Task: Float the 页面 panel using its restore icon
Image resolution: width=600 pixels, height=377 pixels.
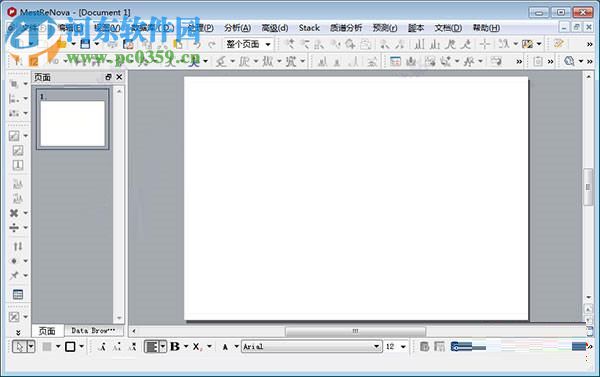Action: (x=108, y=77)
